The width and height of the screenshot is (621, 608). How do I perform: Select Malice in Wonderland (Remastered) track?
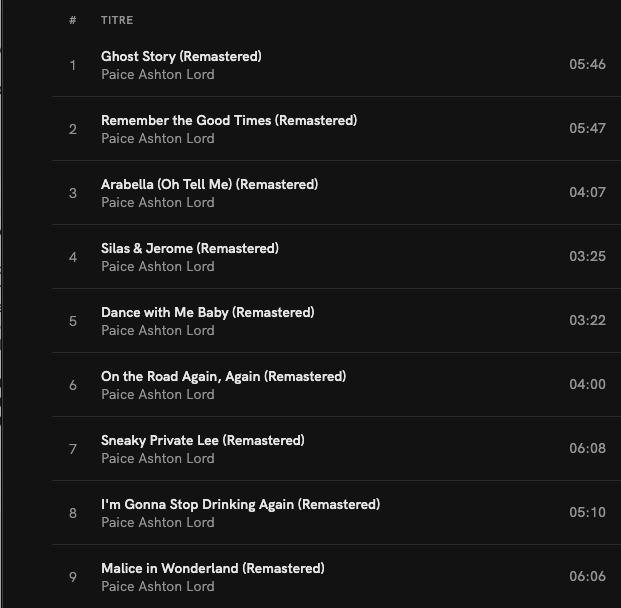tap(212, 569)
